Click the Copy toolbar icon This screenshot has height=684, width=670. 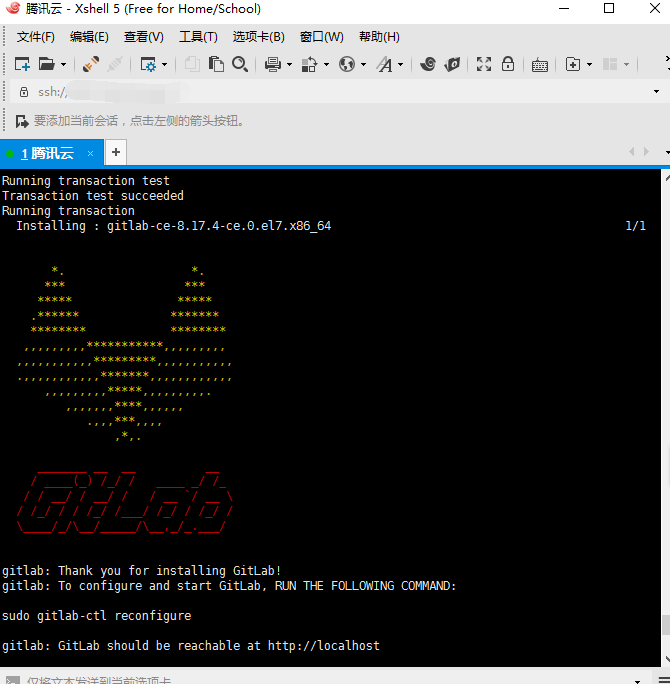click(192, 65)
